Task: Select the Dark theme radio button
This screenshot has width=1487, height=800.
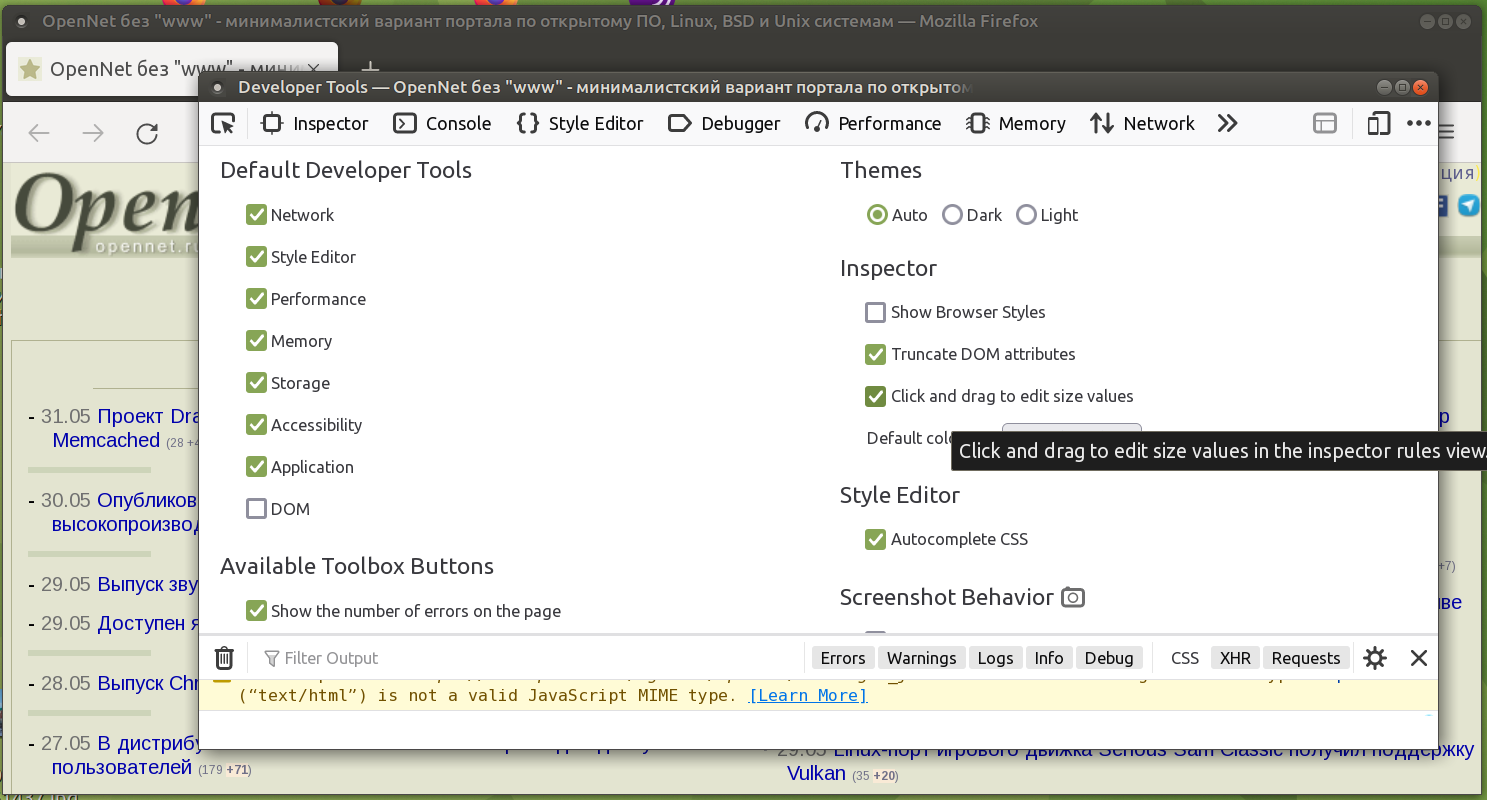Action: click(952, 215)
